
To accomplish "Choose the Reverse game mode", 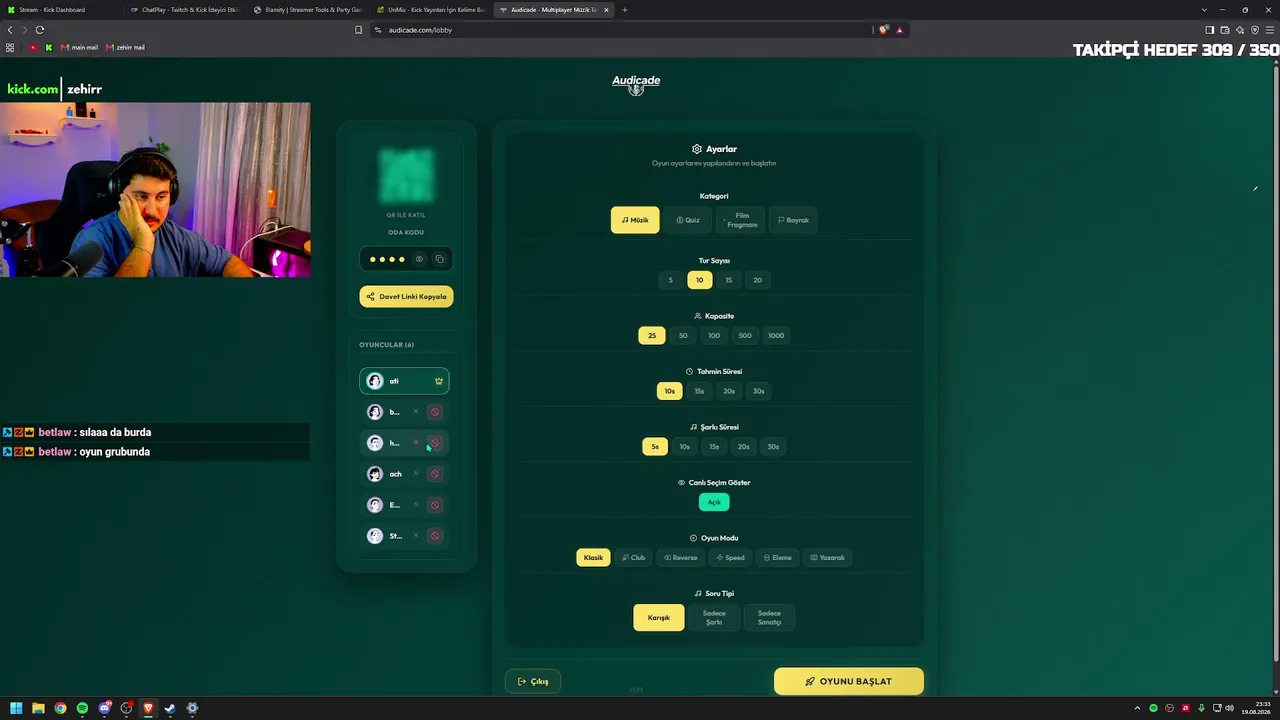I will tap(681, 558).
